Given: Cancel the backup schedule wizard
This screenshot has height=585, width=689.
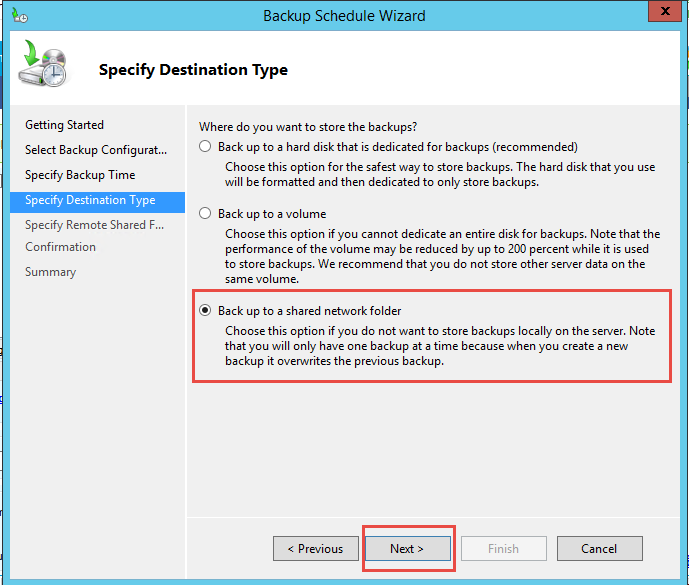Looking at the screenshot, I should click(599, 548).
